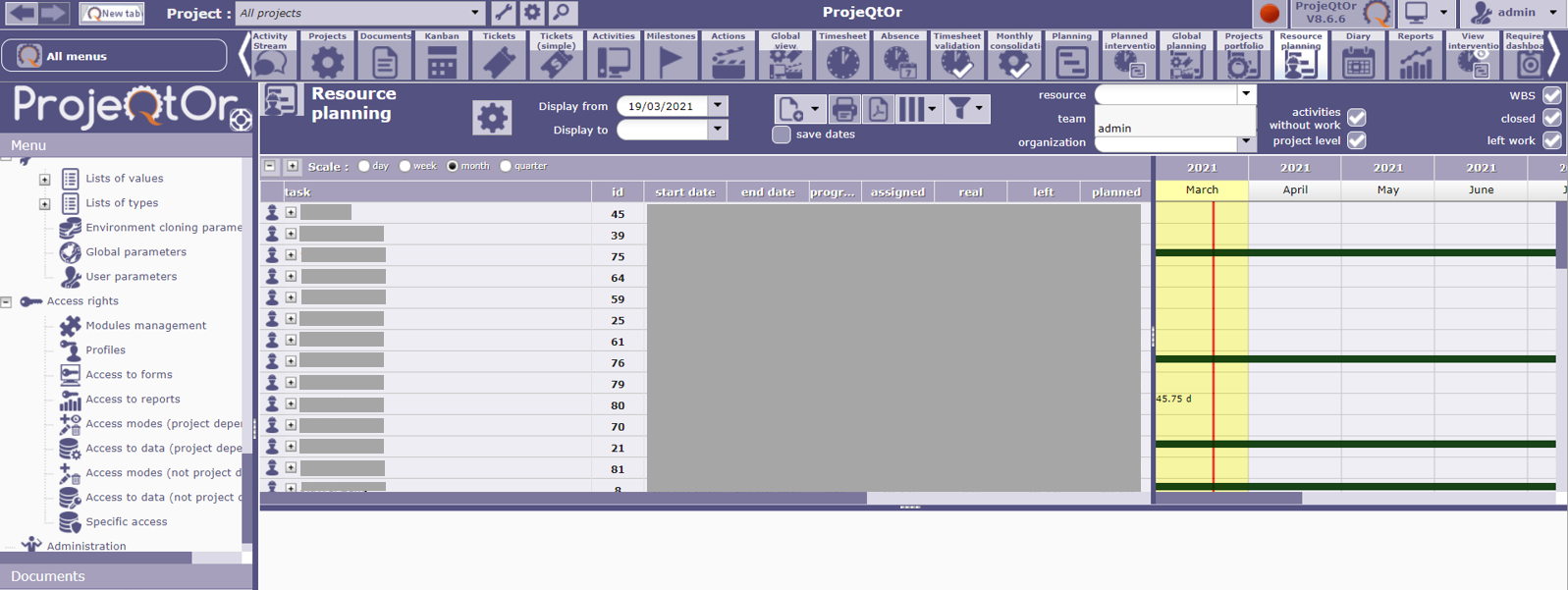Click the red status indicator button
The height and width of the screenshot is (590, 1568).
click(1270, 14)
